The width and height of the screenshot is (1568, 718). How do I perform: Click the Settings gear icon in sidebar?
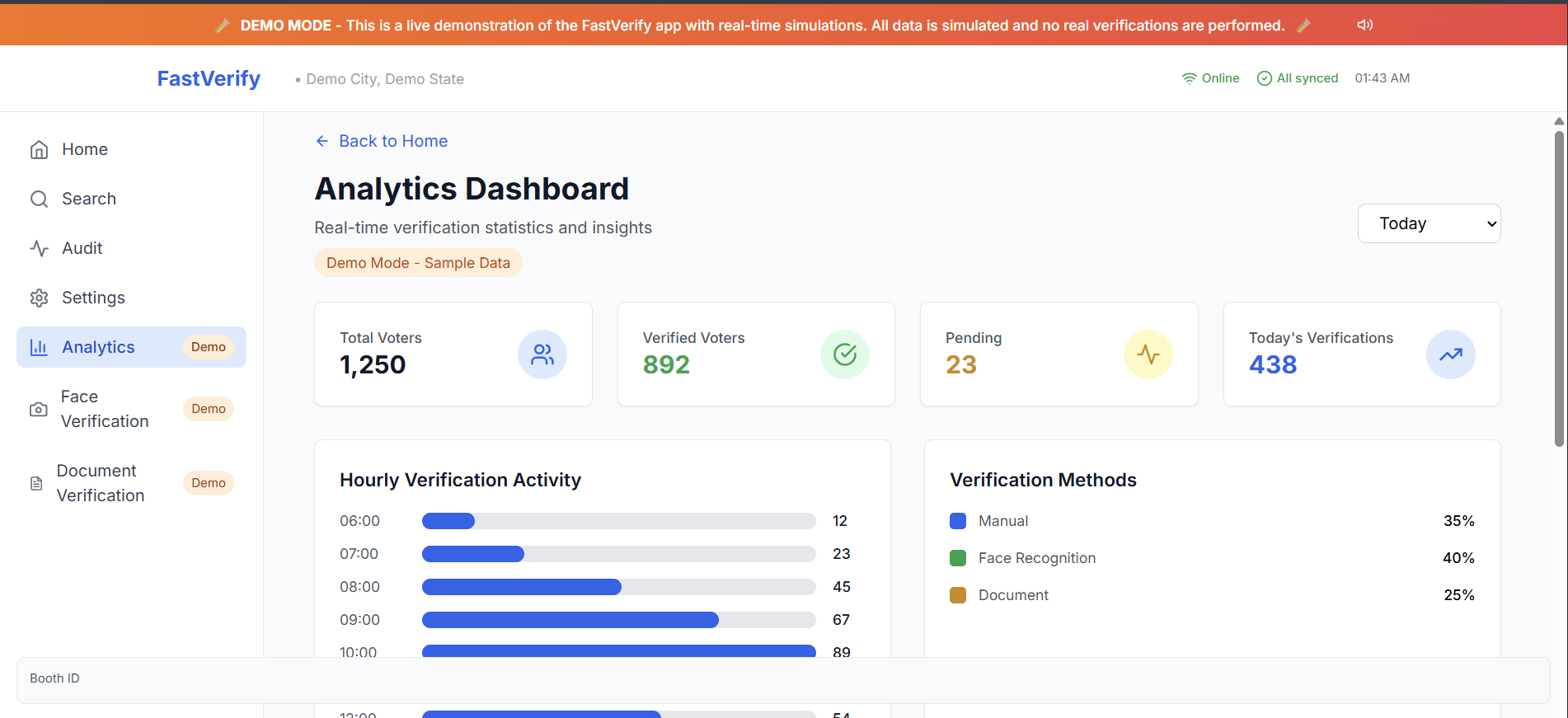point(39,298)
